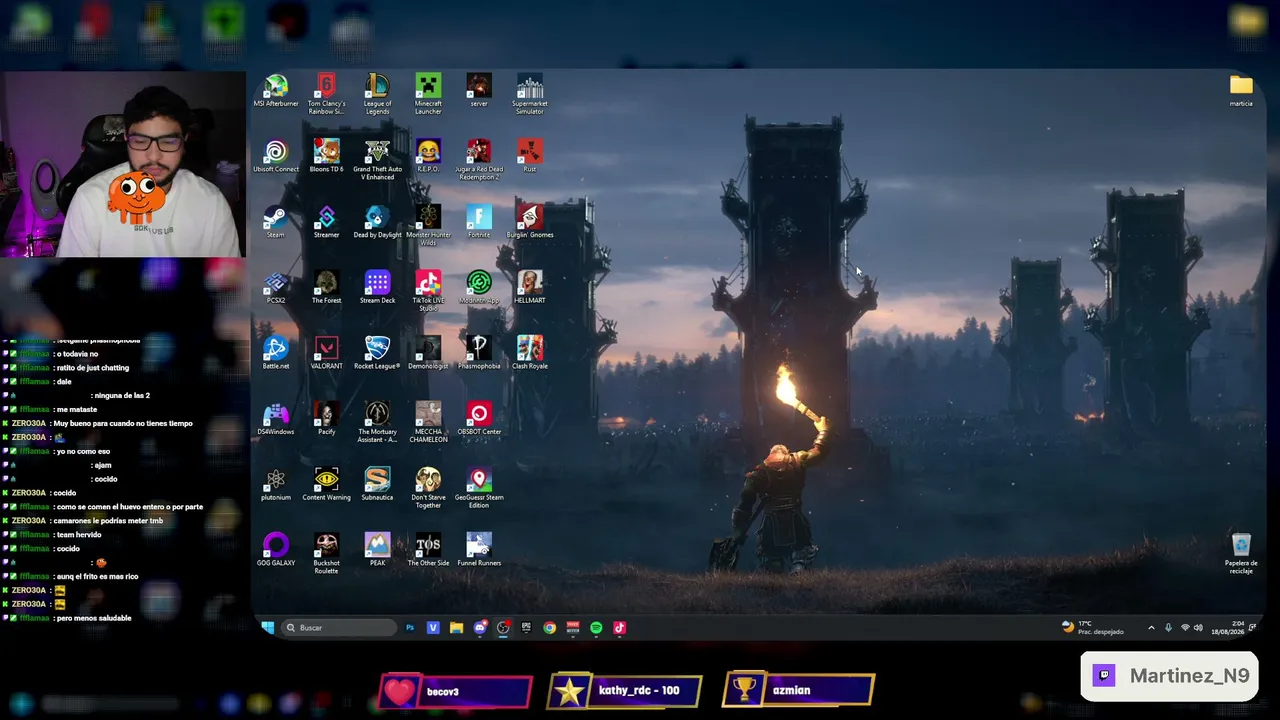Screen dimensions: 1280x720
Task: Click the Discord taskbar icon
Action: [480, 628]
